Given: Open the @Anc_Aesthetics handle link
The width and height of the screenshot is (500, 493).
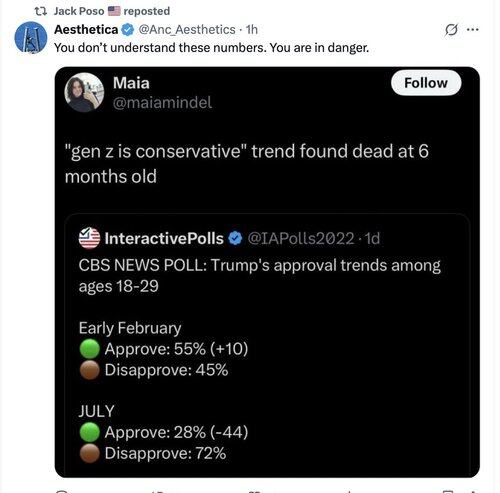Looking at the screenshot, I should pos(187,30).
